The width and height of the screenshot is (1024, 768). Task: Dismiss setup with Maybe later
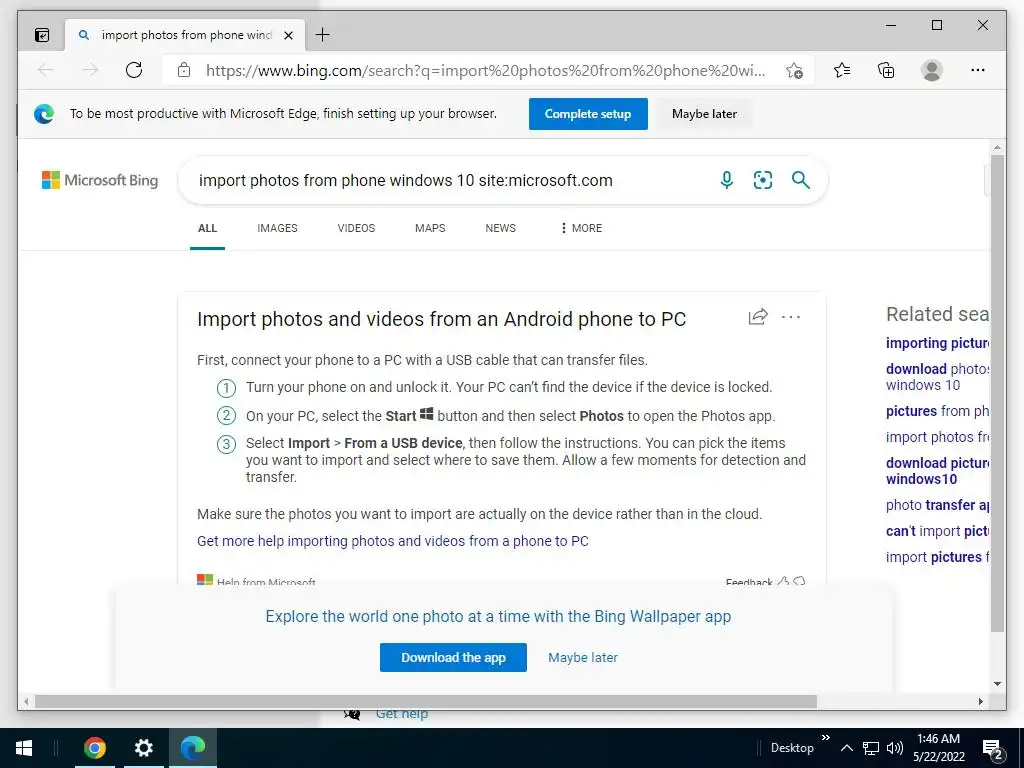point(704,114)
